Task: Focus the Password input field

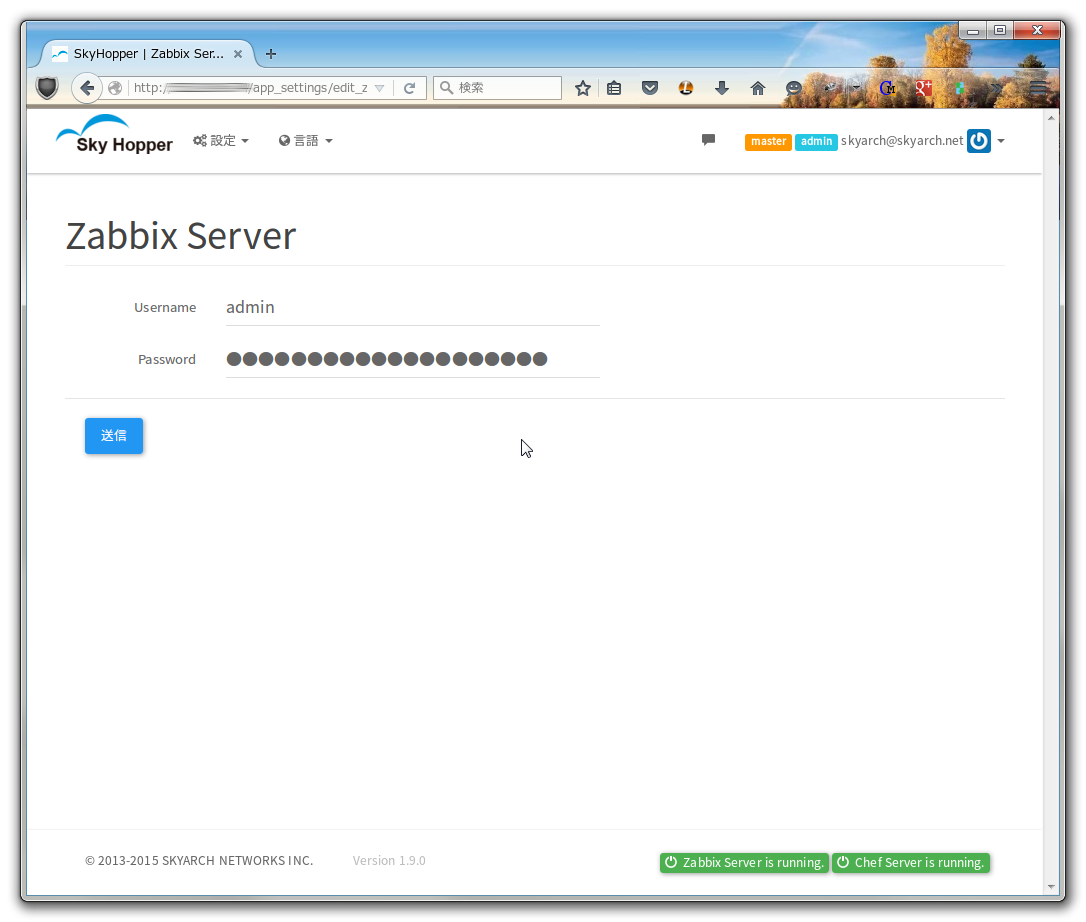Action: point(413,360)
